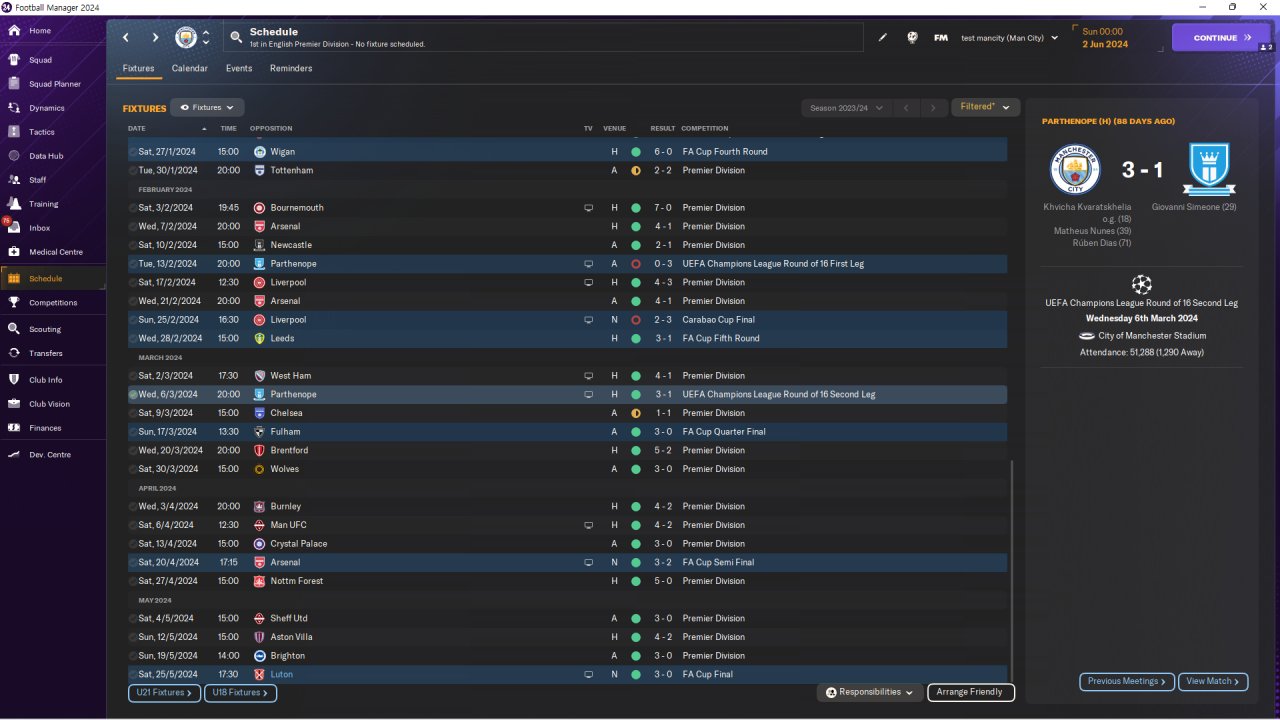Open the FM menu icon
The image size is (1280, 720).
[x=941, y=38]
